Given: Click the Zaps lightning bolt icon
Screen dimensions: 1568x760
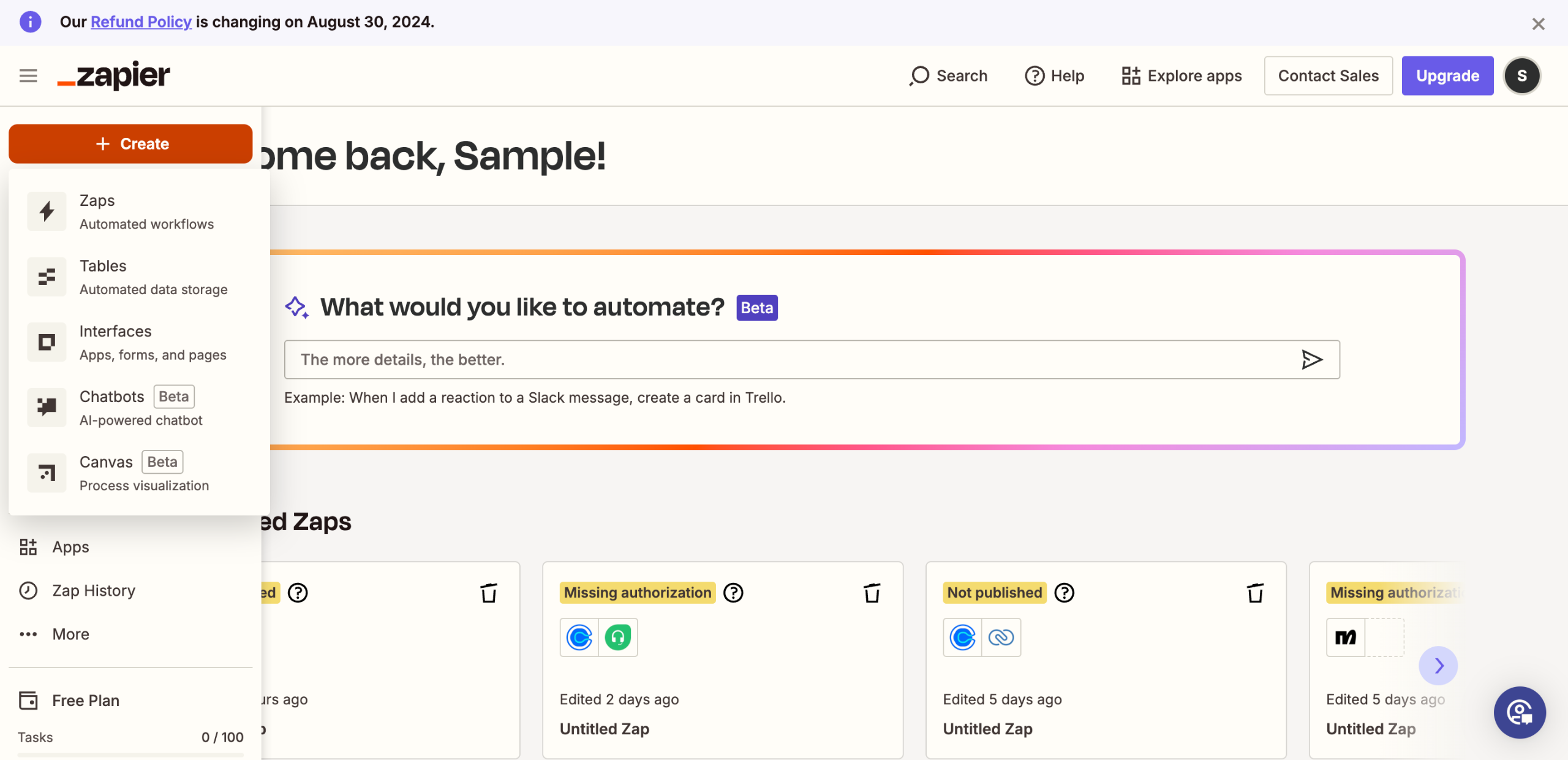Looking at the screenshot, I should pyautogui.click(x=47, y=211).
